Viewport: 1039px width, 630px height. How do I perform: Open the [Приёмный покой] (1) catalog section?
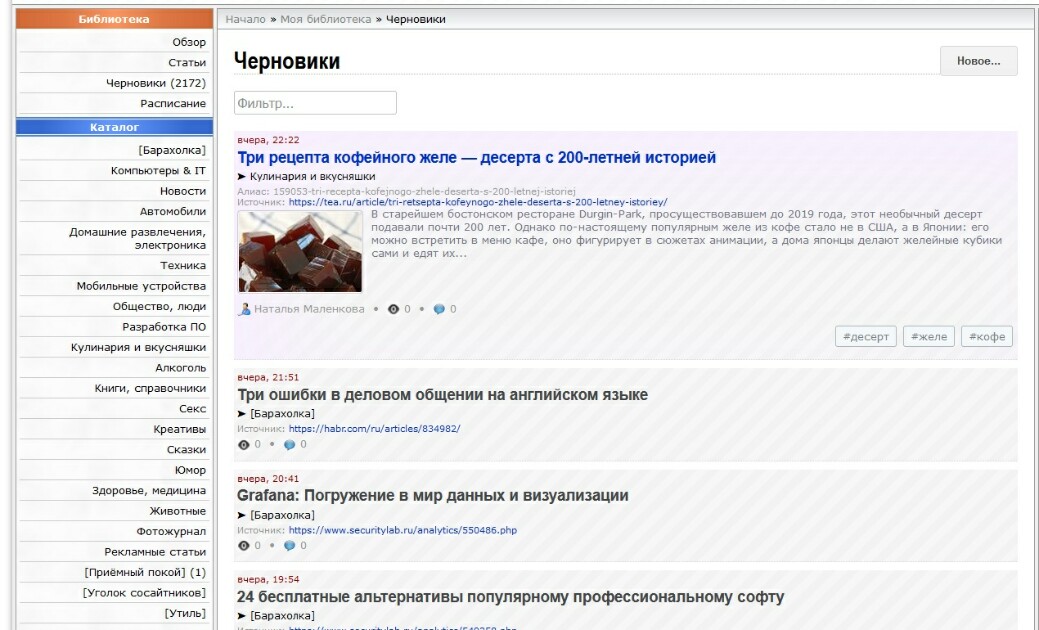pos(145,572)
